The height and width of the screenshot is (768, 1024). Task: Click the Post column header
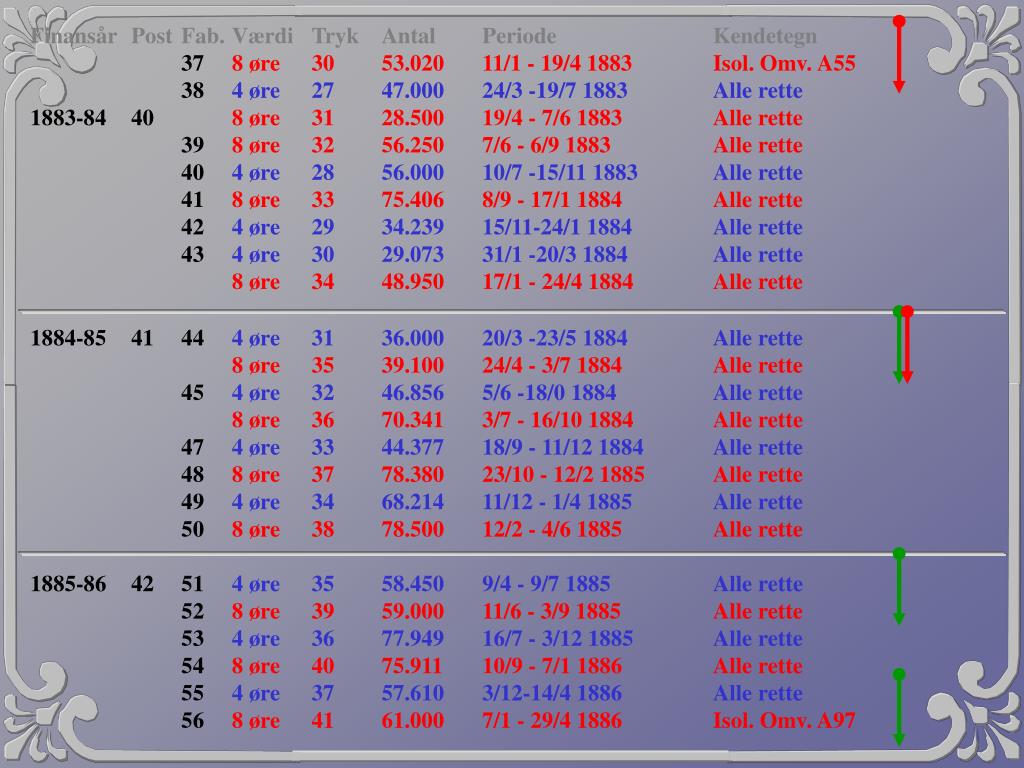152,36
